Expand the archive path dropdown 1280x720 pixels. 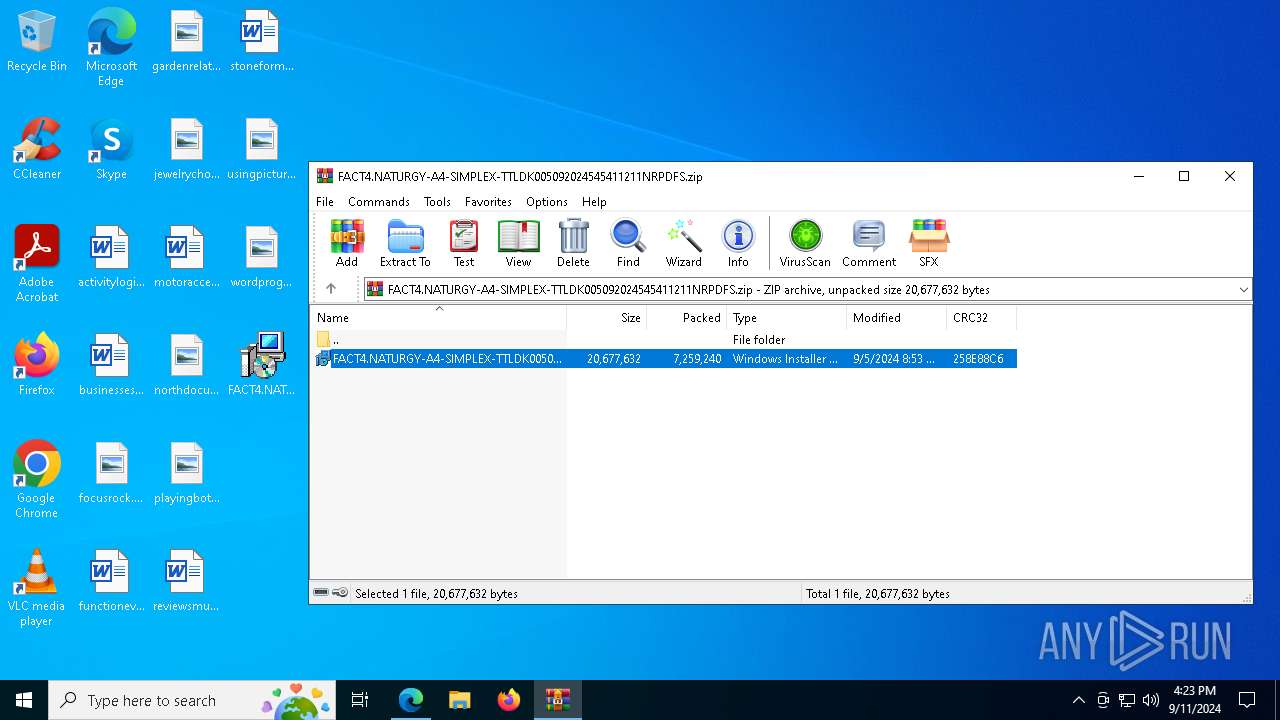[1243, 290]
